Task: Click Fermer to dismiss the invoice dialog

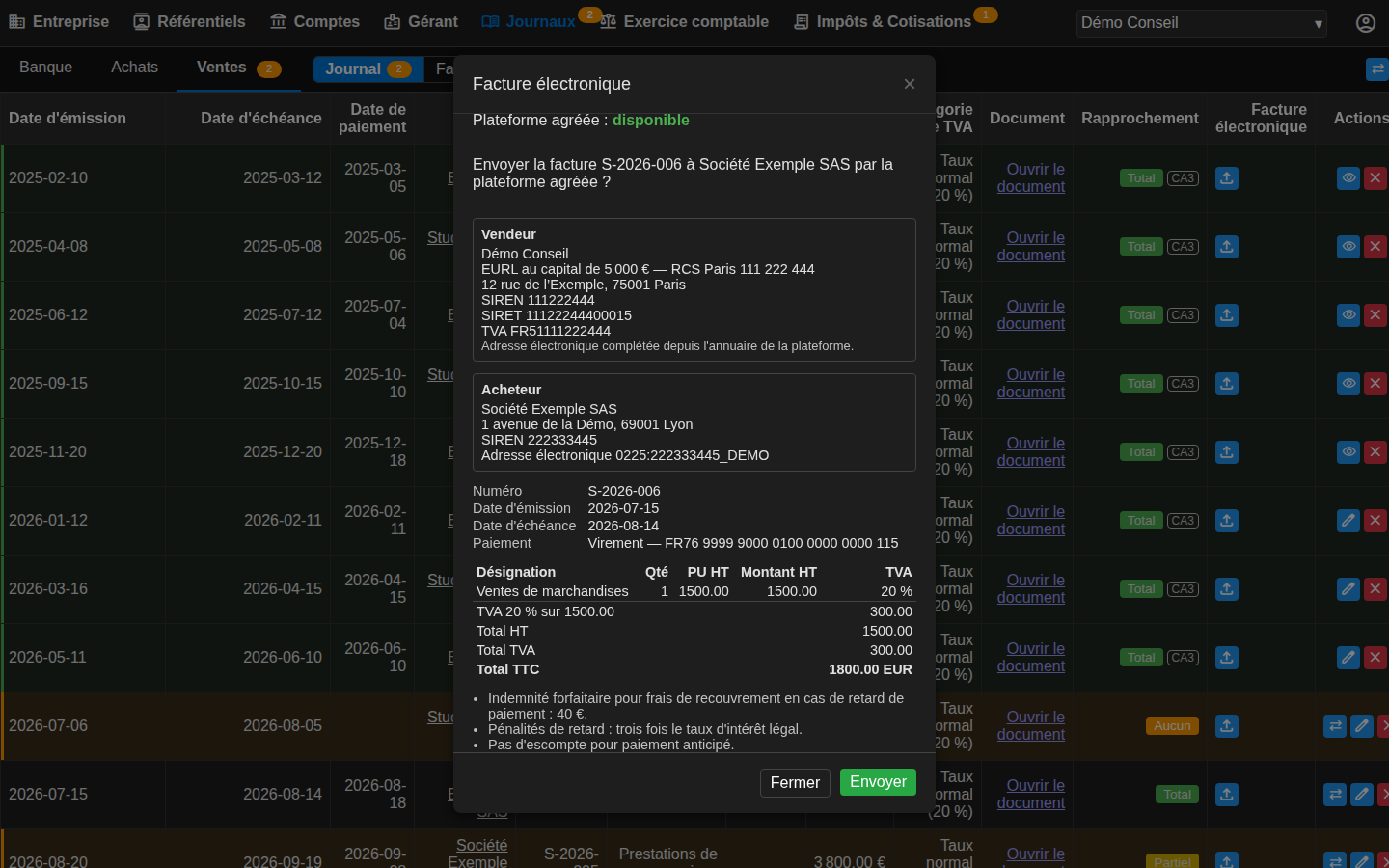Action: [795, 783]
